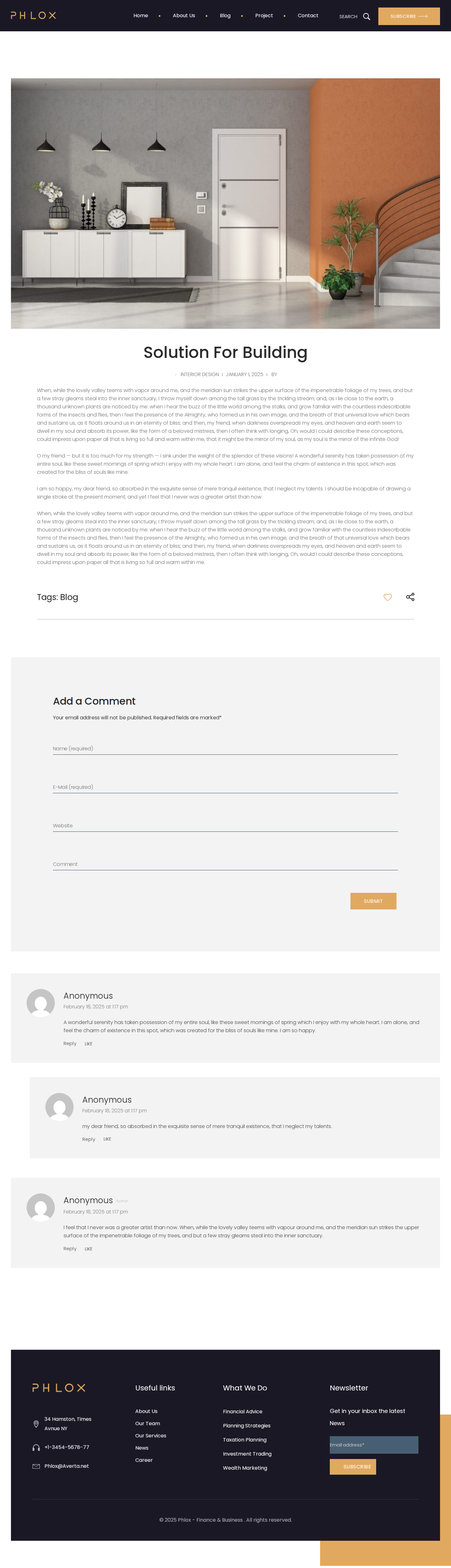Open the Taxation Planning footer link
The height and width of the screenshot is (1568, 451).
(x=245, y=1440)
